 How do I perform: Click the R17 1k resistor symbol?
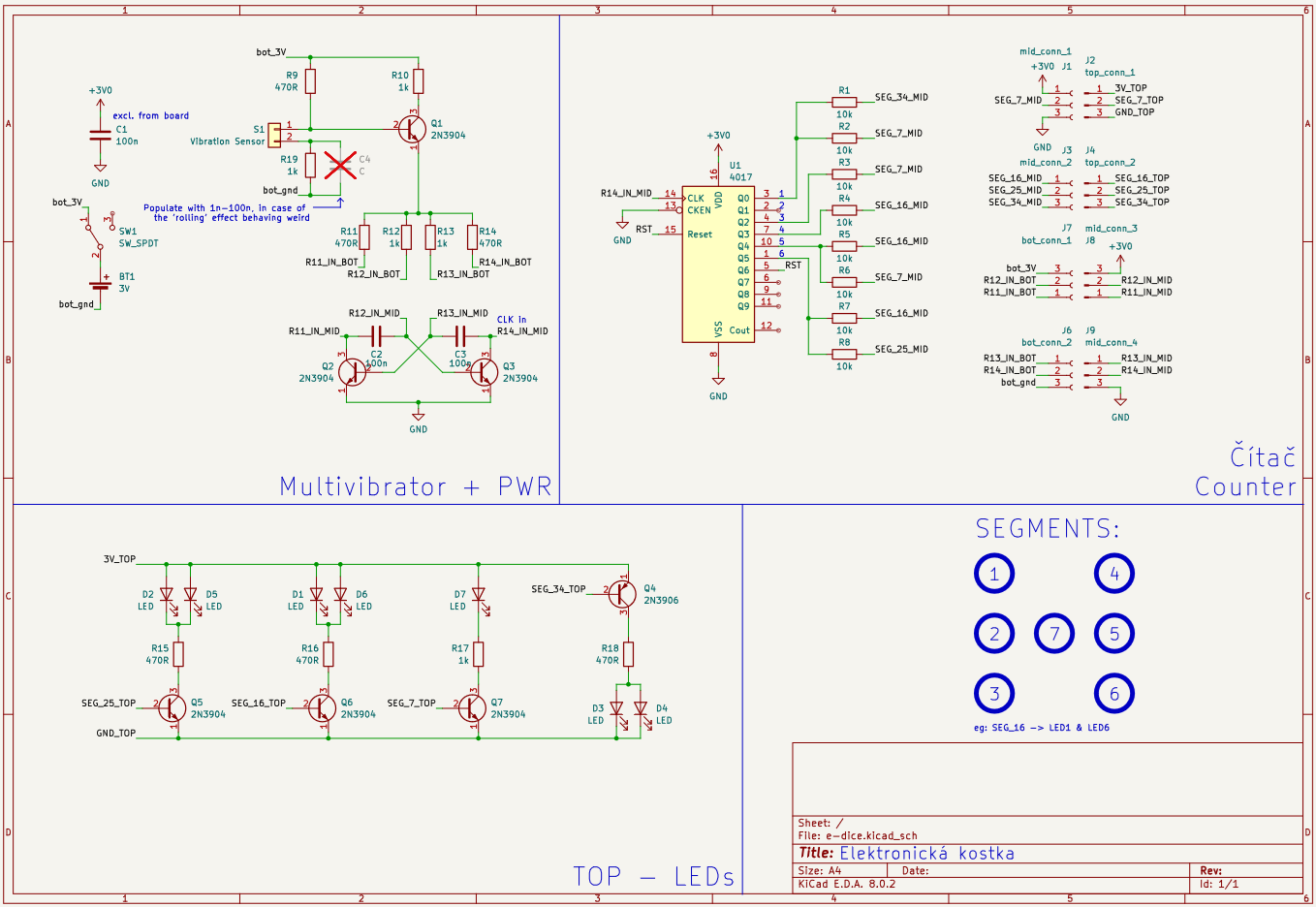pyautogui.click(x=478, y=654)
